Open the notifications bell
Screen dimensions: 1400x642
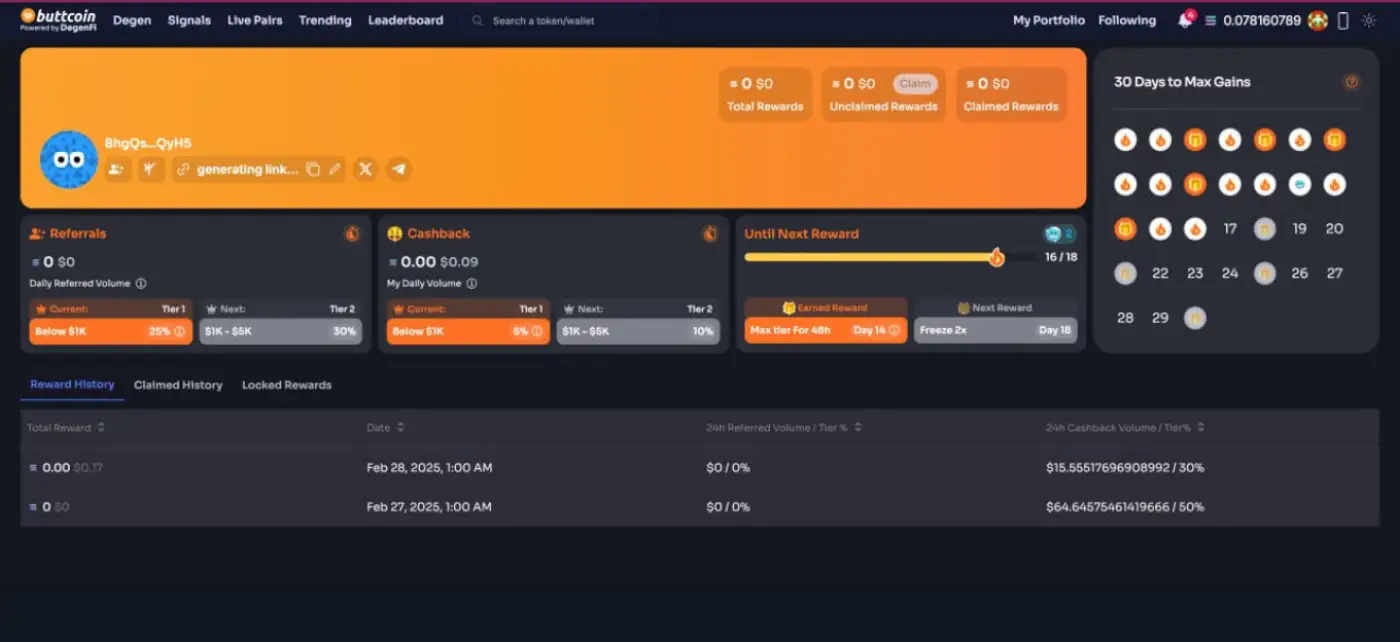1184,21
